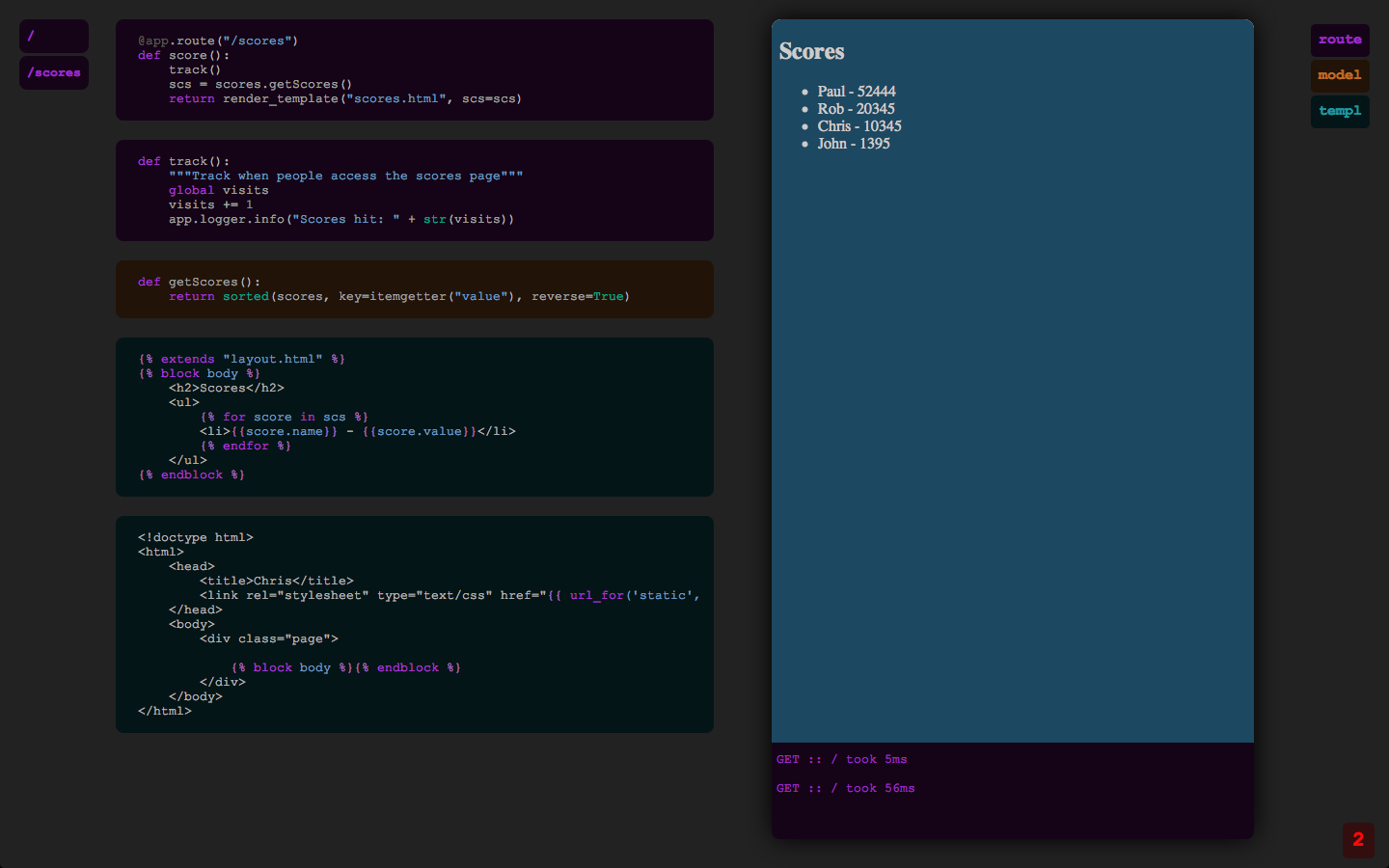Click the John - 1395 list entry
1389x868 pixels.
point(854,143)
